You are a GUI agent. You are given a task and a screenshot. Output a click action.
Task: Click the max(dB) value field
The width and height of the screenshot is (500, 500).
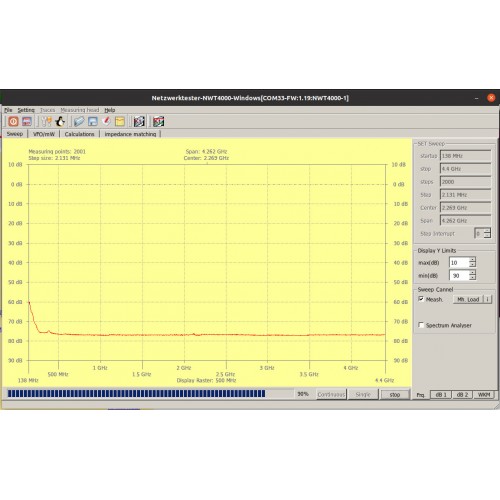pyautogui.click(x=459, y=263)
